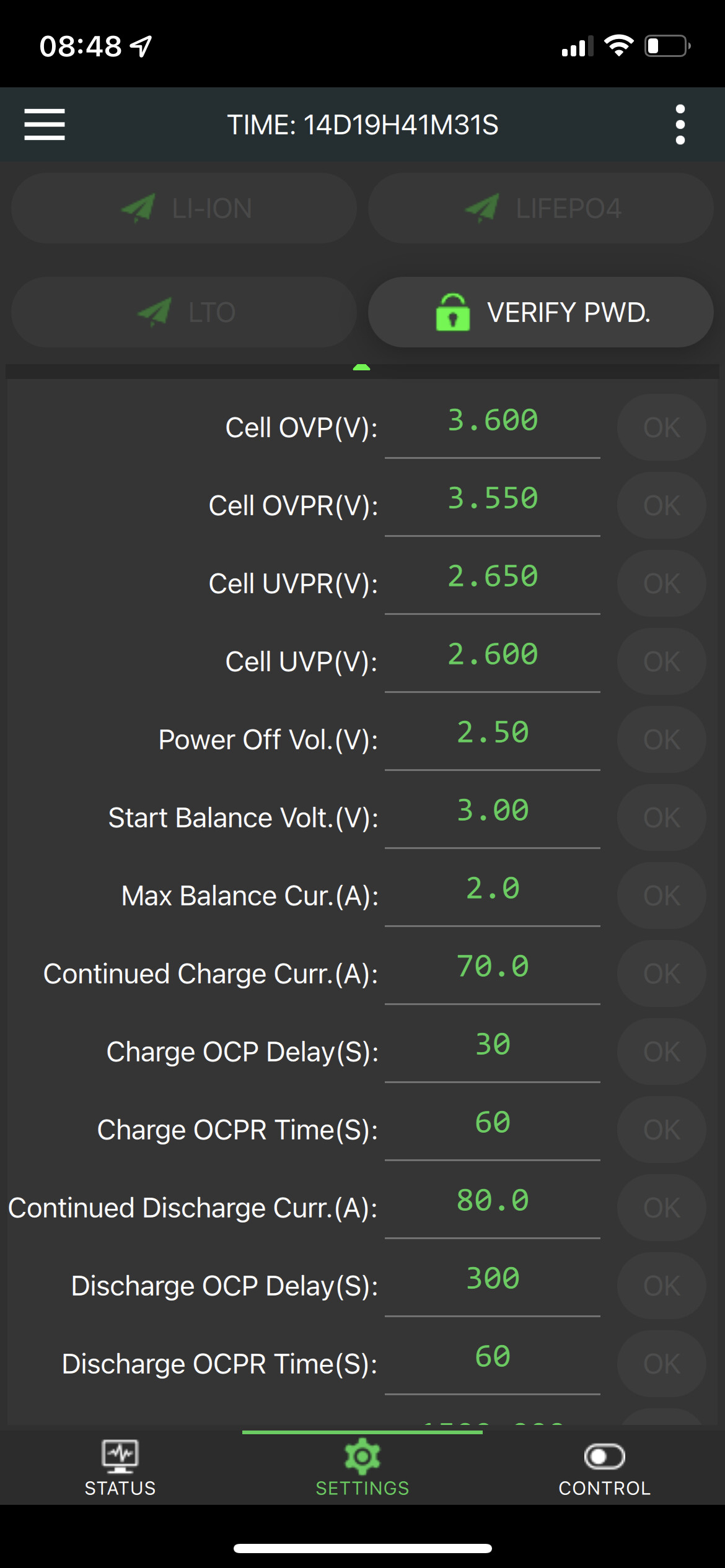The height and width of the screenshot is (1568, 725).
Task: Tap the LI-ION paper plane icon
Action: 138,208
